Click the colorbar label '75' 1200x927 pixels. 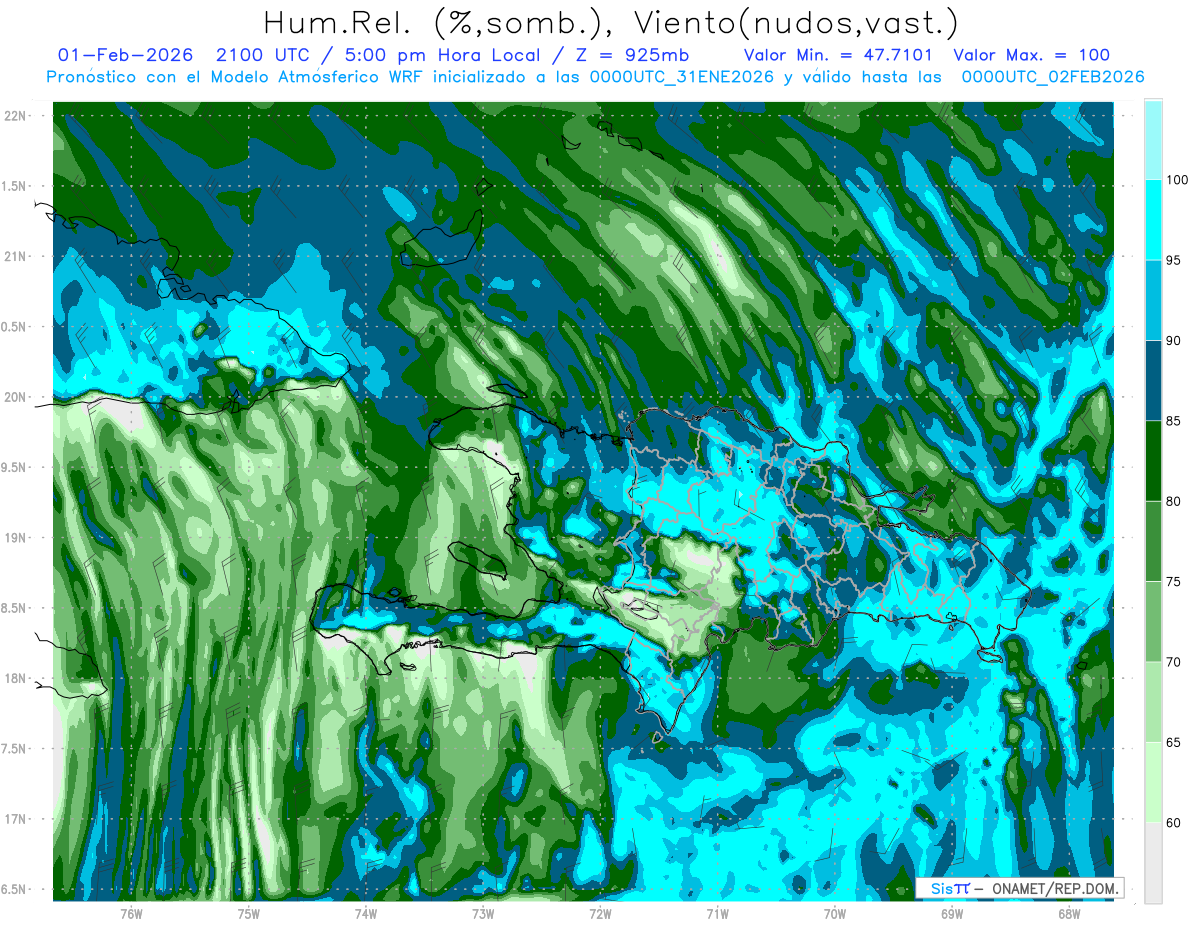[x=1176, y=582]
